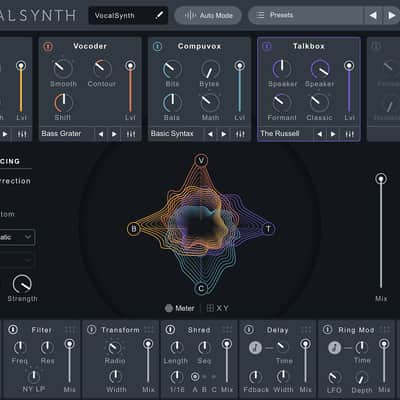Open Compuvox advanced settings sliders icon
400x400 pixels.
(x=240, y=134)
